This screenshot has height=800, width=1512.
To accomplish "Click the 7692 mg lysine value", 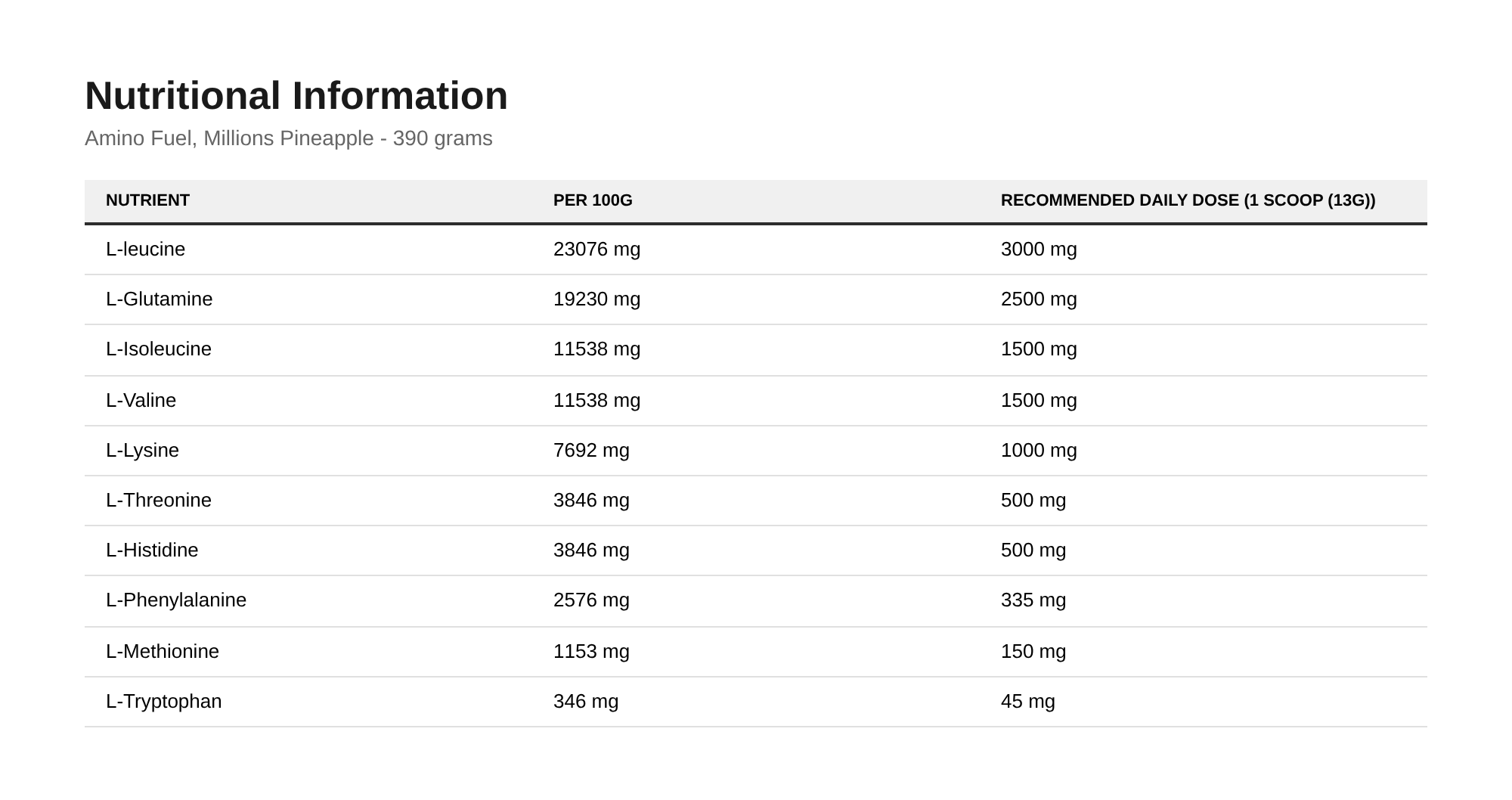I will click(x=591, y=450).
